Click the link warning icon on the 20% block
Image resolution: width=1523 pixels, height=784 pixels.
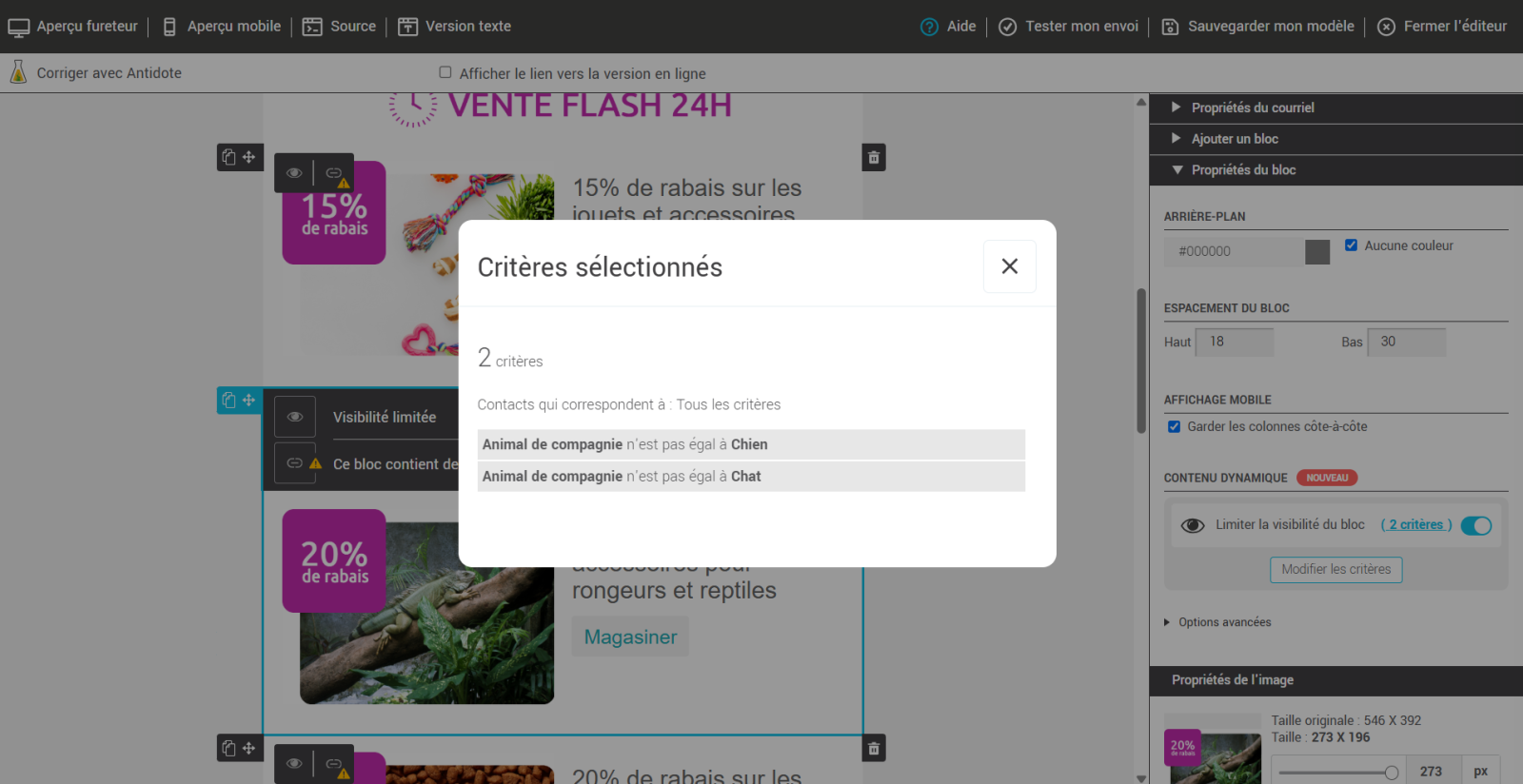click(296, 463)
